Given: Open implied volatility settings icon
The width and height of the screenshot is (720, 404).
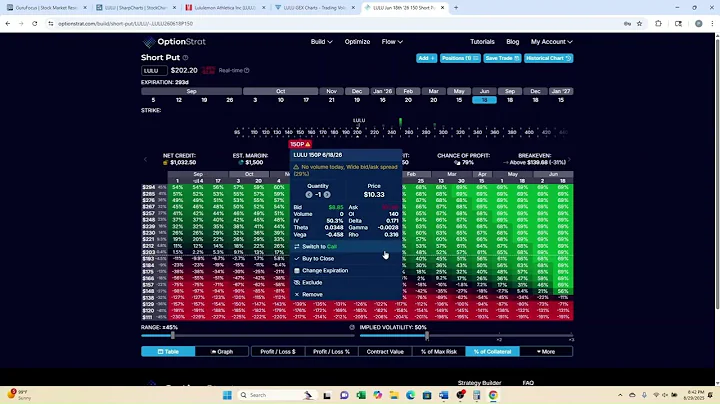Looking at the screenshot, I should [x=352, y=327].
